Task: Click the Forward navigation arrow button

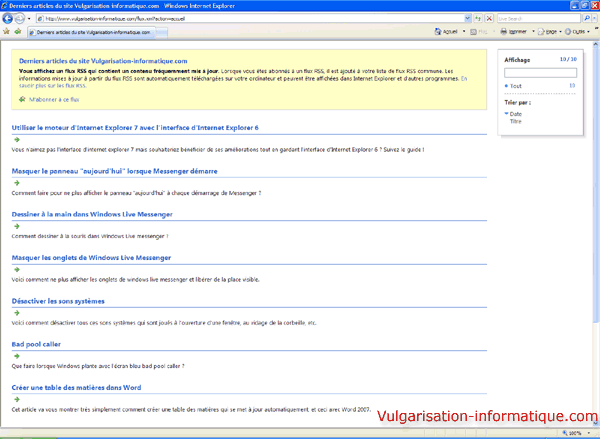Action: pos(20,18)
